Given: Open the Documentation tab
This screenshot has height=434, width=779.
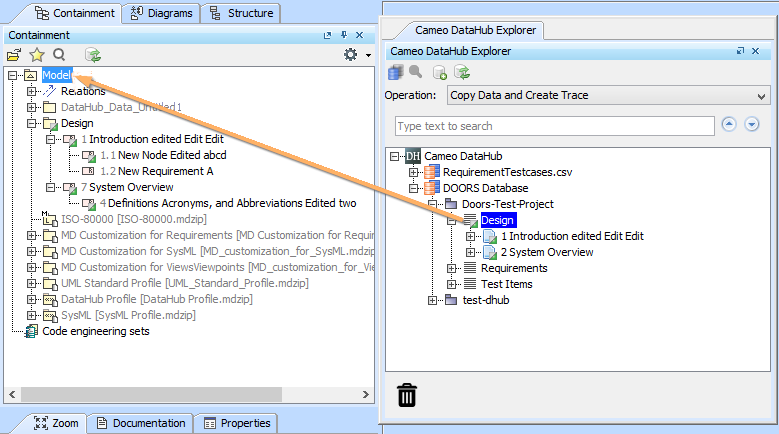Looking at the screenshot, I should point(141,423).
